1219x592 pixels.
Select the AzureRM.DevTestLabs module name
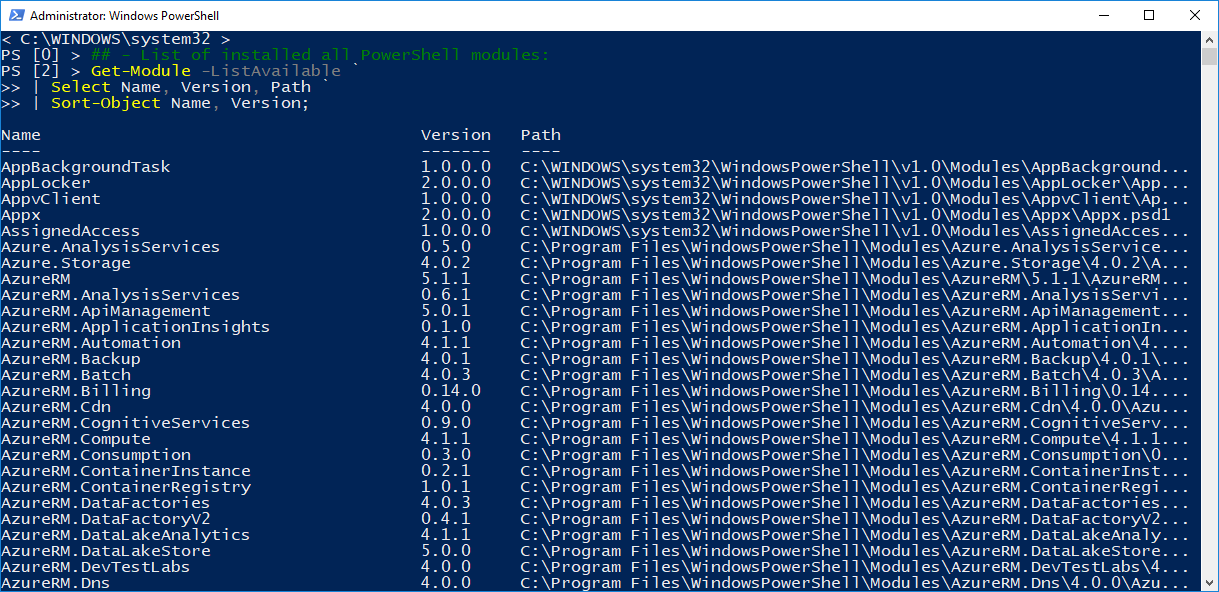tap(96, 567)
